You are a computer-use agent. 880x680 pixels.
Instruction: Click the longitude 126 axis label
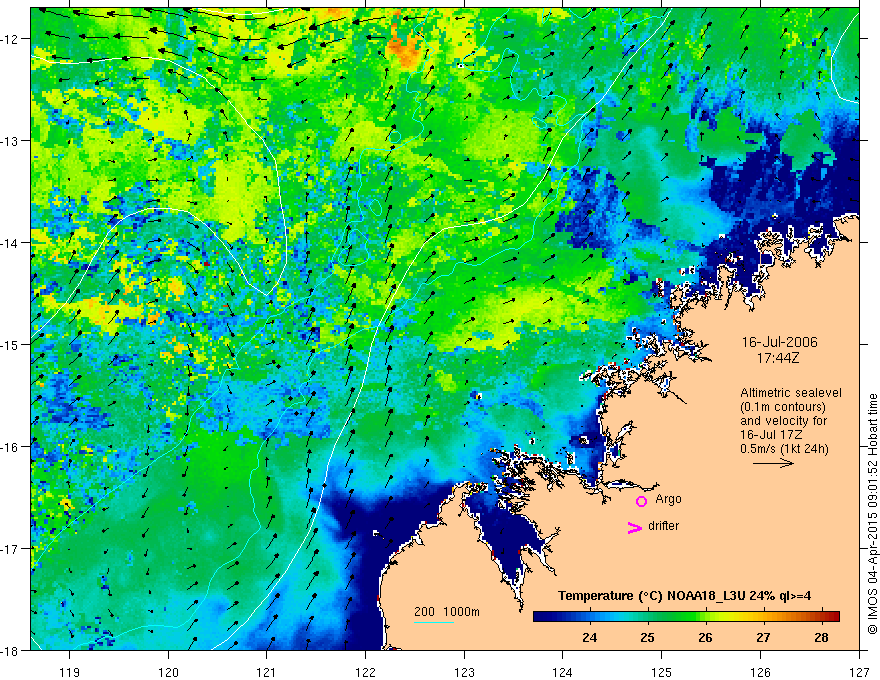click(760, 672)
